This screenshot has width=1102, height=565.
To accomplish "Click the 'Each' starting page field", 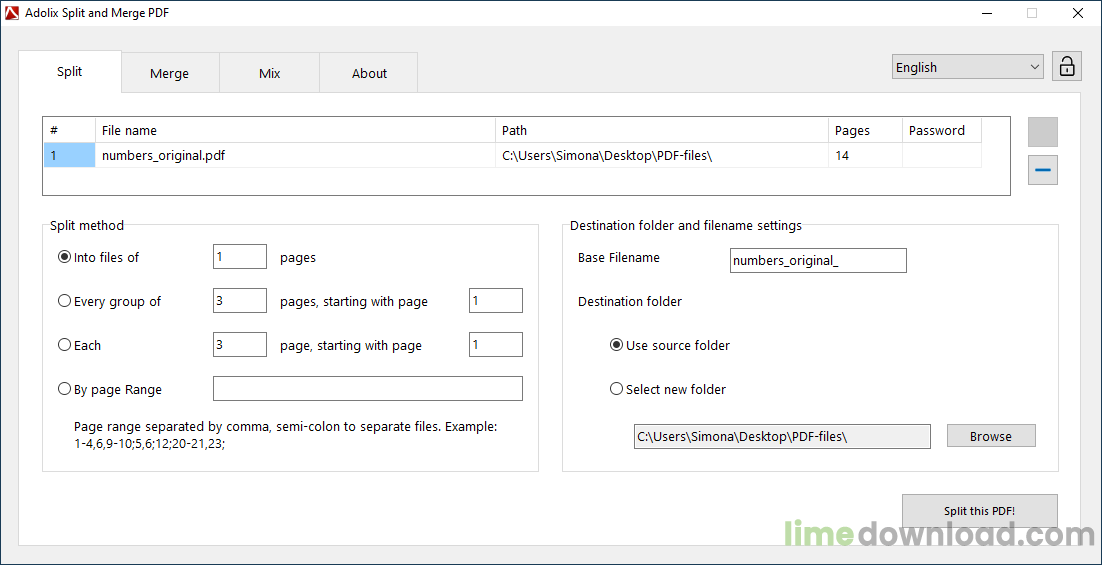I will (495, 344).
